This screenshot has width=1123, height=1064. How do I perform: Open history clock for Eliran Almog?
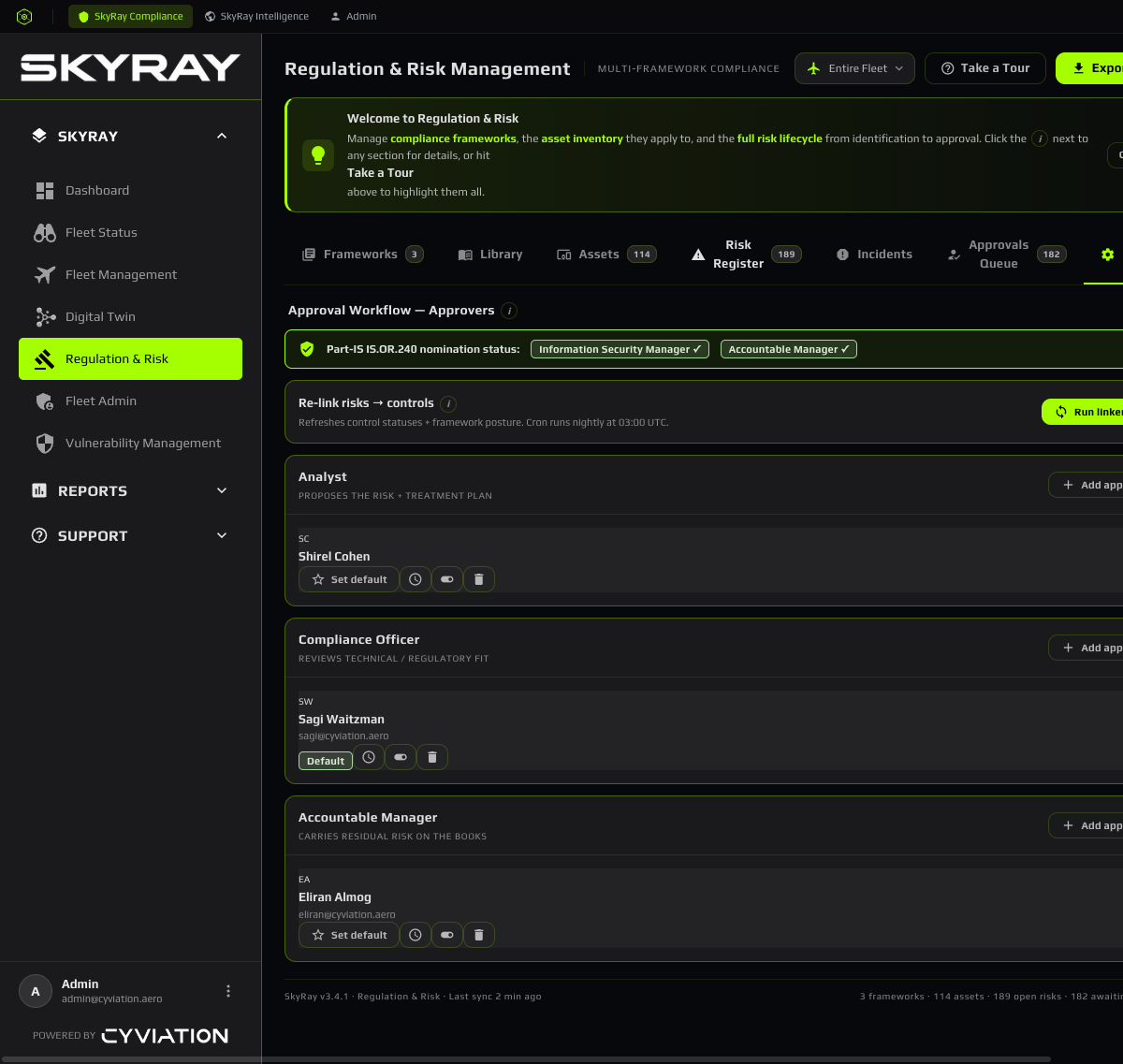(x=416, y=935)
